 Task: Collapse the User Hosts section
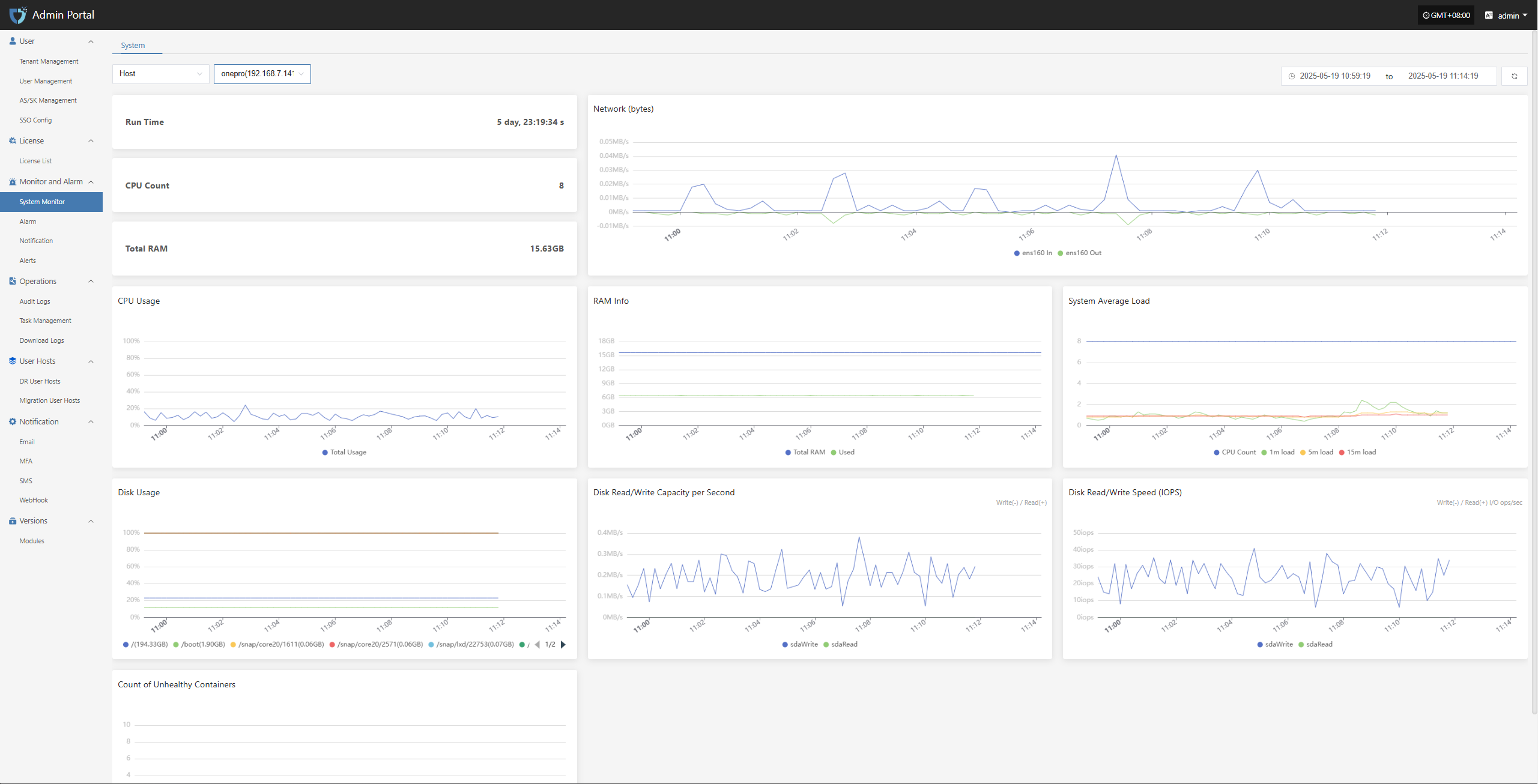point(91,361)
